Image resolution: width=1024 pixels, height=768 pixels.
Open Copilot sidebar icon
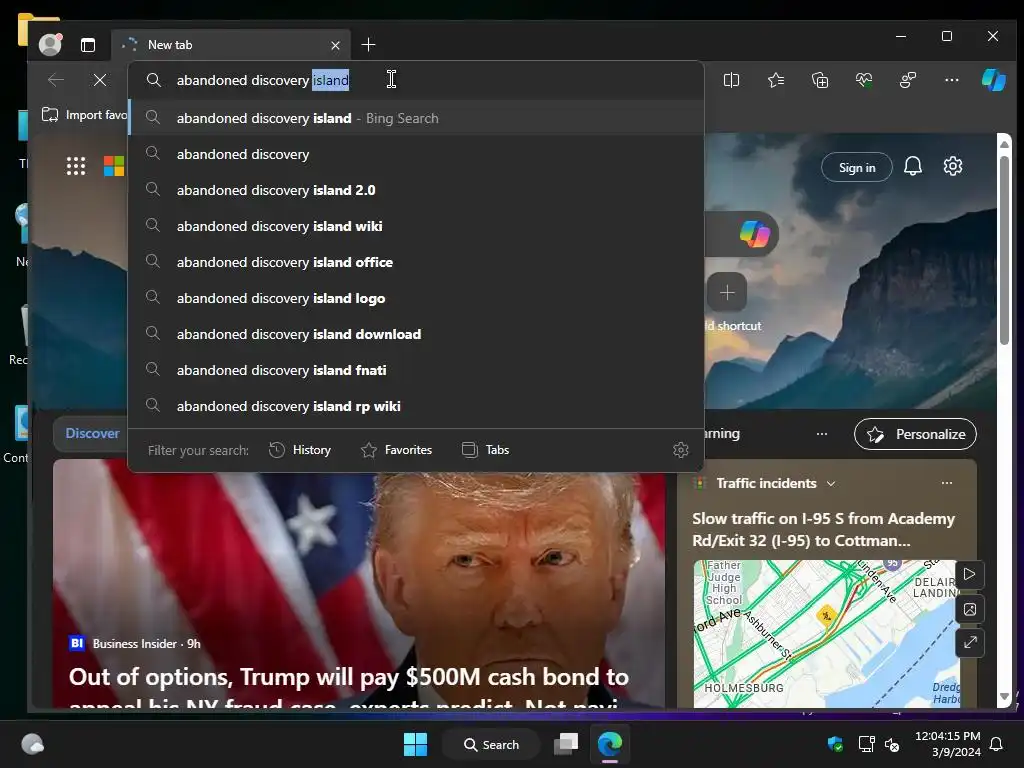(x=993, y=80)
